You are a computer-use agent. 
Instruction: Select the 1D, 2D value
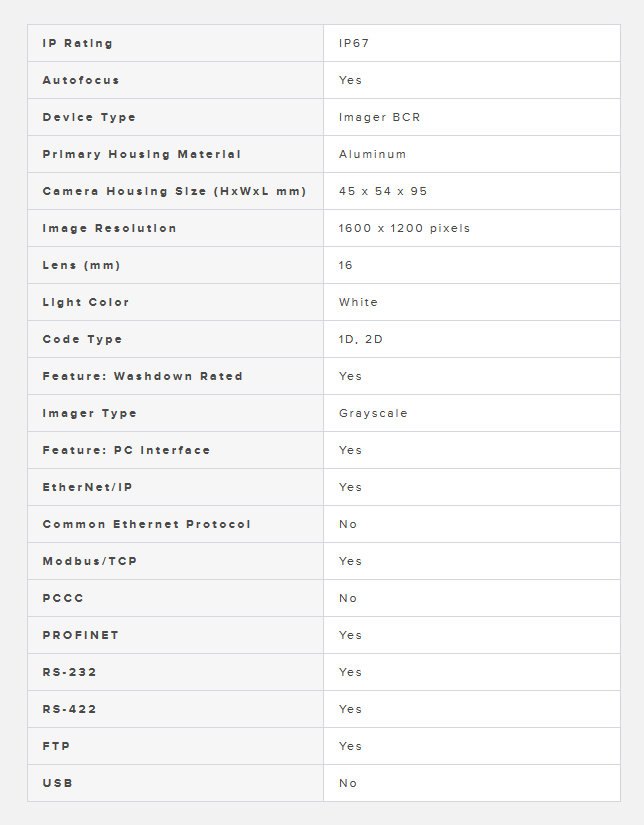click(361, 340)
